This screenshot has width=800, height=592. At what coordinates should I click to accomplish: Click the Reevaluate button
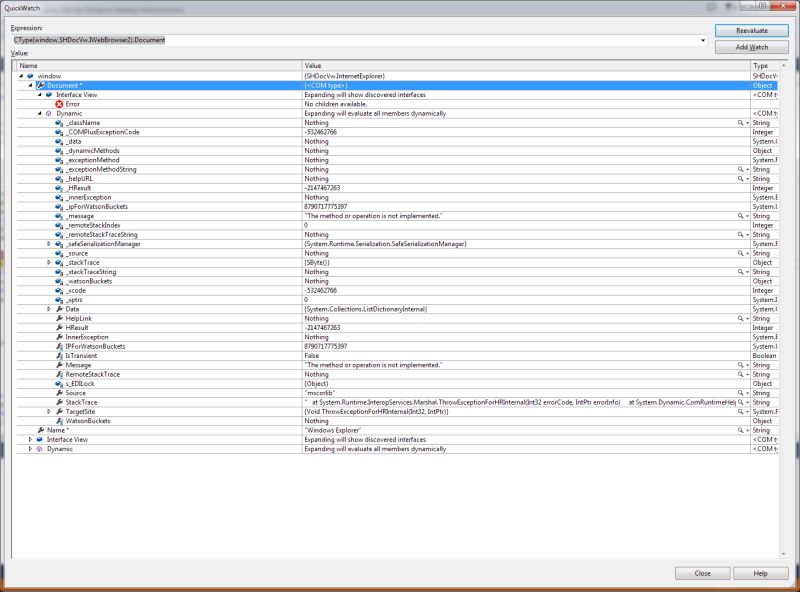point(752,31)
